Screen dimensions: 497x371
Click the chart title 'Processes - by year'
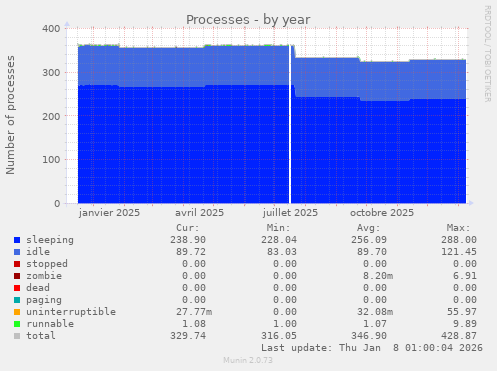point(248,20)
